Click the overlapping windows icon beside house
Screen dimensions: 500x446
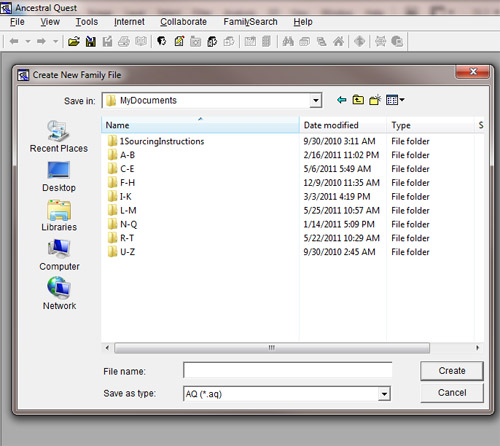pos(321,41)
